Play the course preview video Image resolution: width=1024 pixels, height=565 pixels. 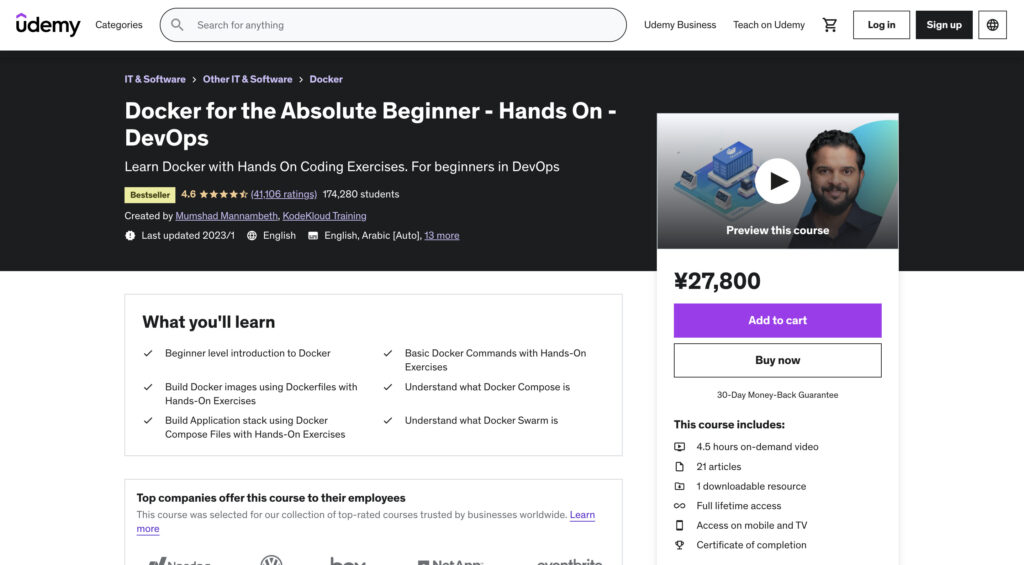[x=777, y=181]
